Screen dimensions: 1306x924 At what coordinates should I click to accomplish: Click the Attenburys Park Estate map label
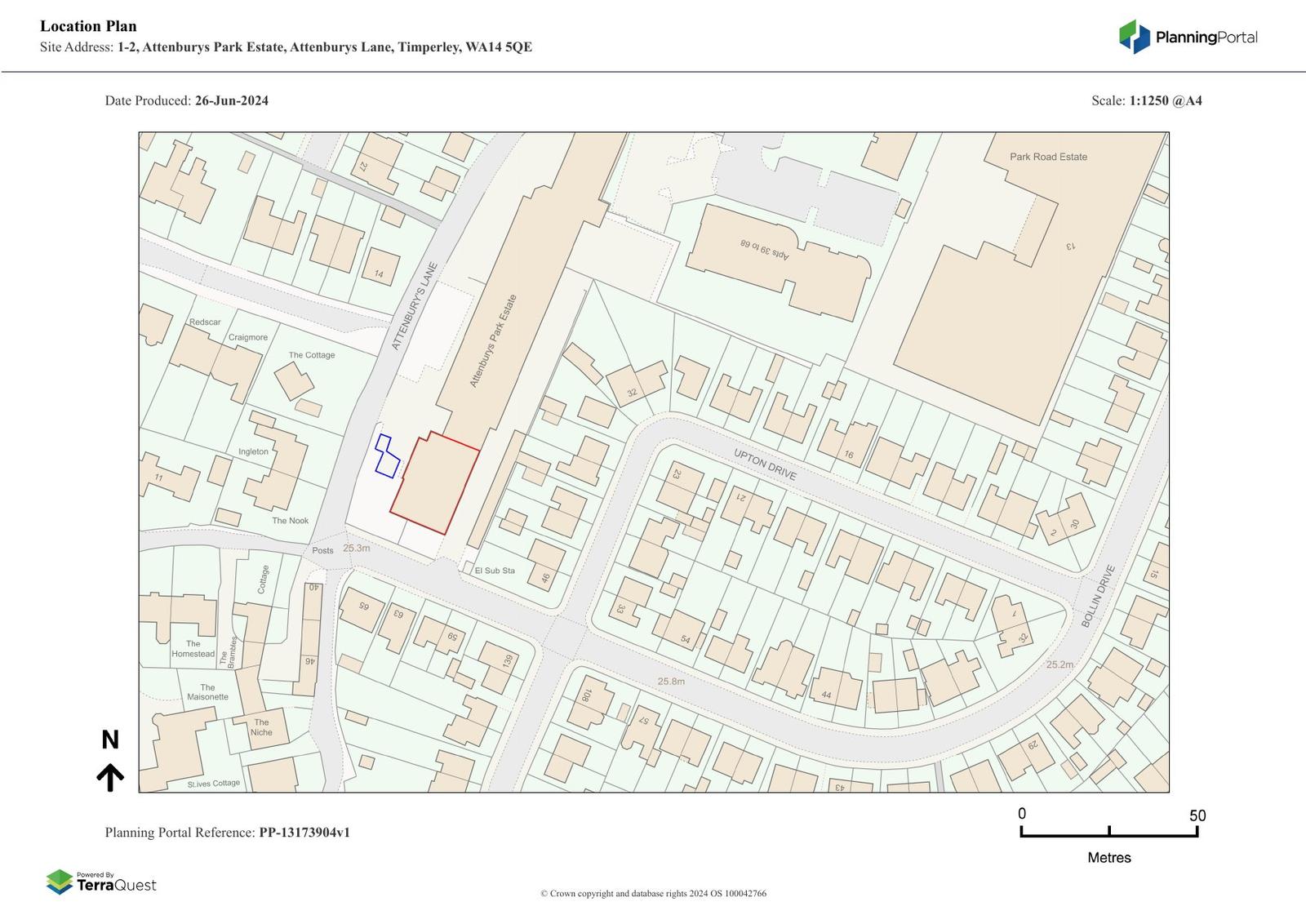[x=493, y=340]
